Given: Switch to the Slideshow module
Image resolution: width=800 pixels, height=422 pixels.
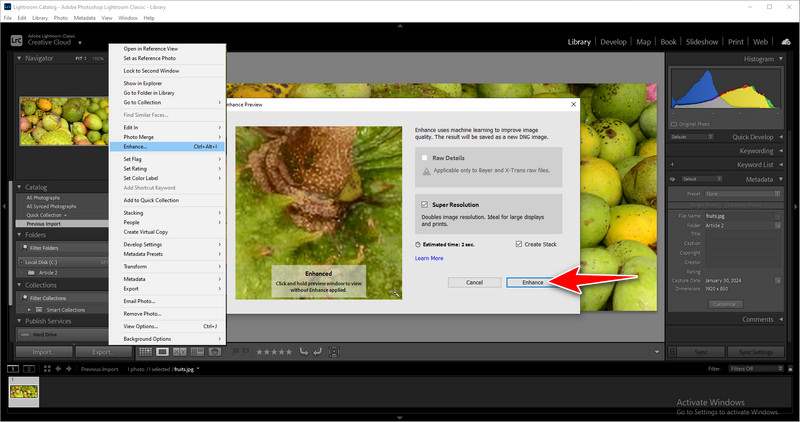Looking at the screenshot, I should pos(702,42).
